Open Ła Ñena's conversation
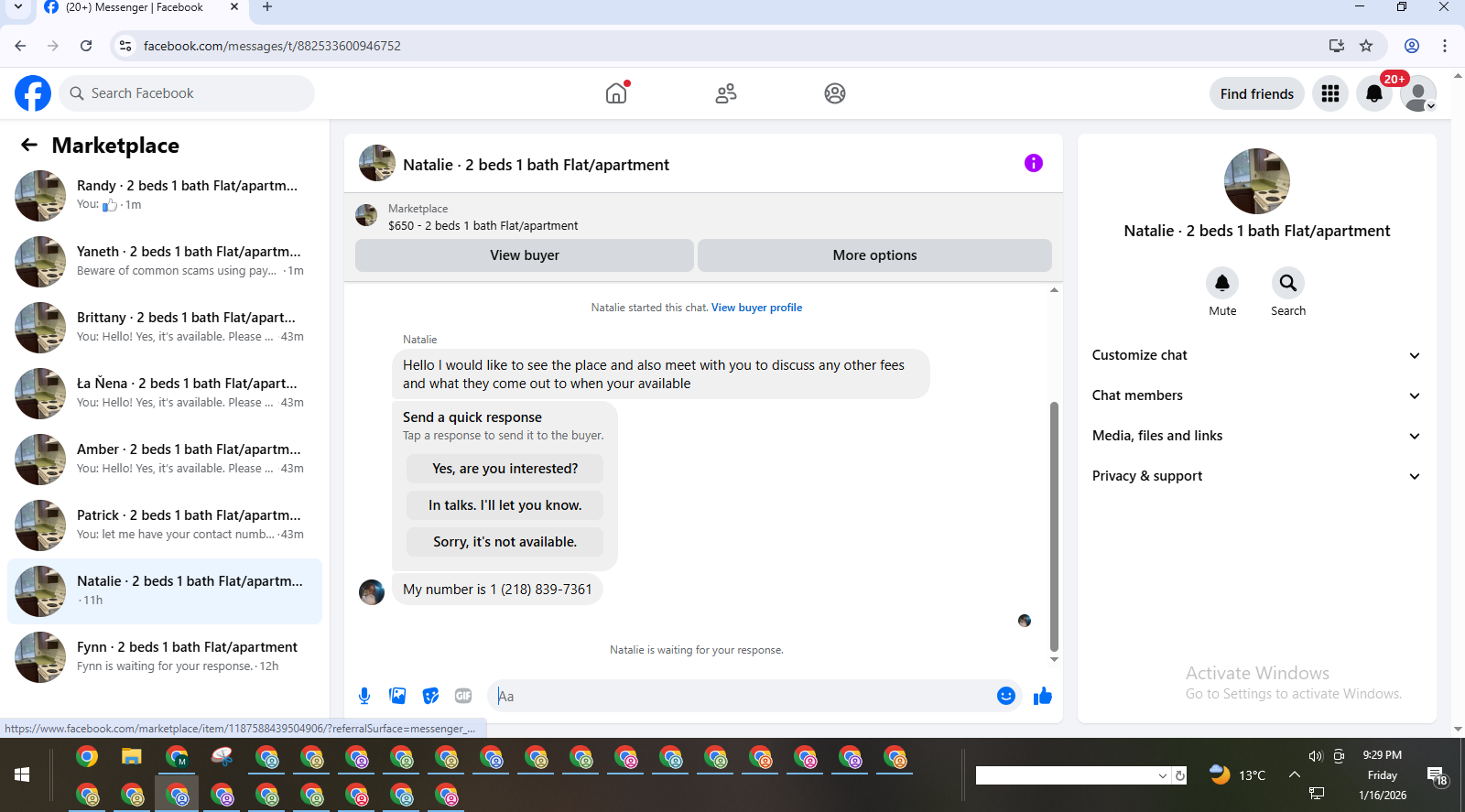The width and height of the screenshot is (1465, 812). (165, 394)
